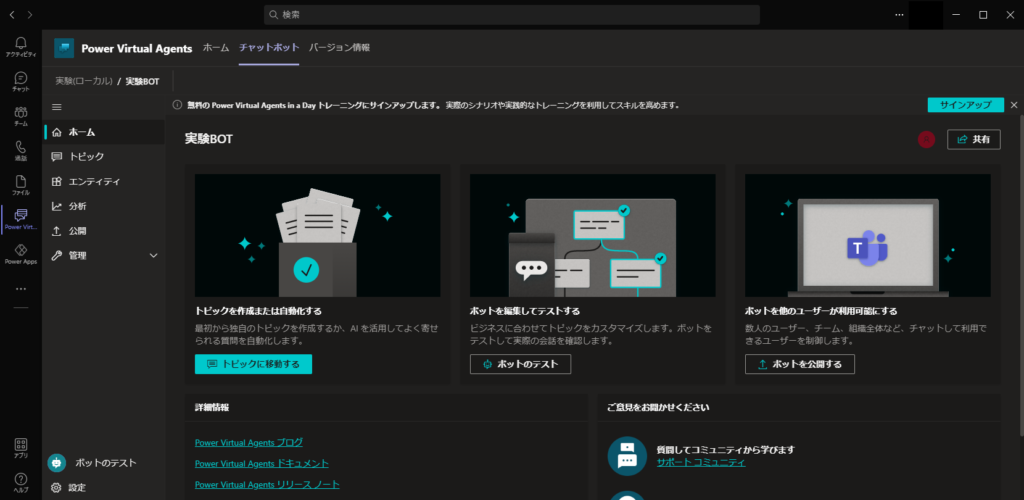Click the トピックを作成または自動化する heading
The image size is (1024, 500).
coord(259,311)
